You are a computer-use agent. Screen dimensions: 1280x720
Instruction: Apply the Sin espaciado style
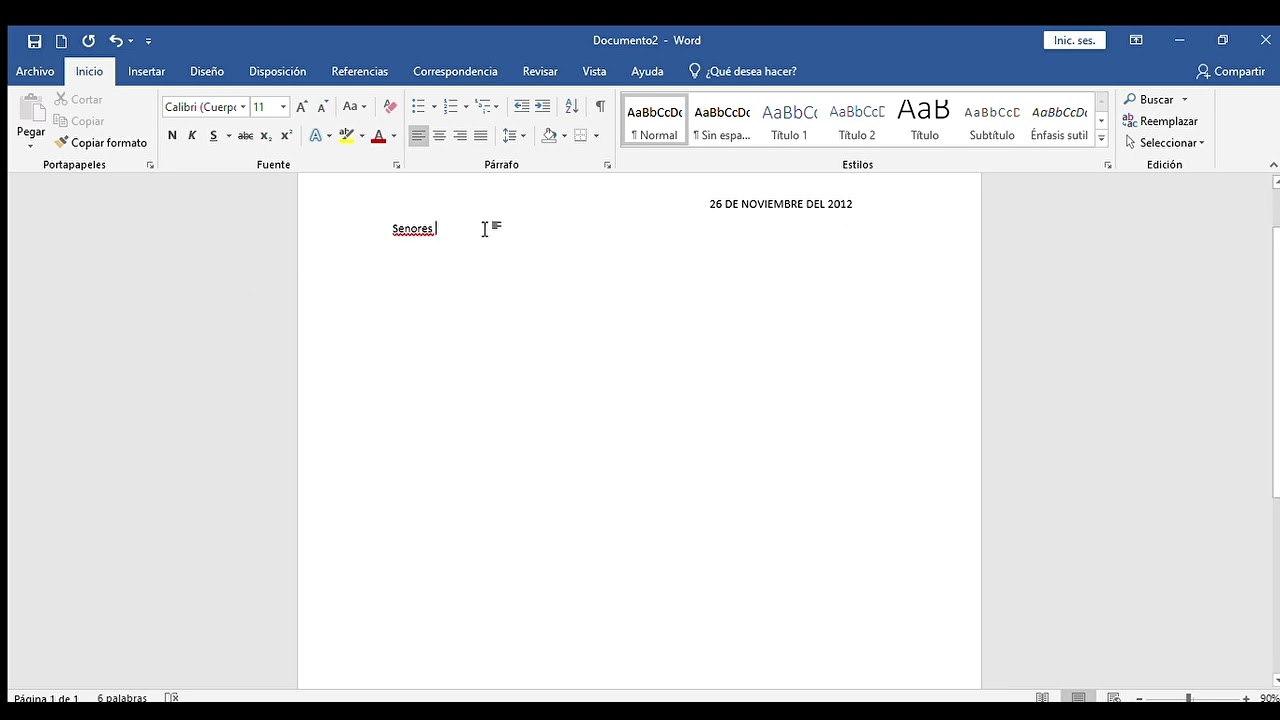[722, 120]
